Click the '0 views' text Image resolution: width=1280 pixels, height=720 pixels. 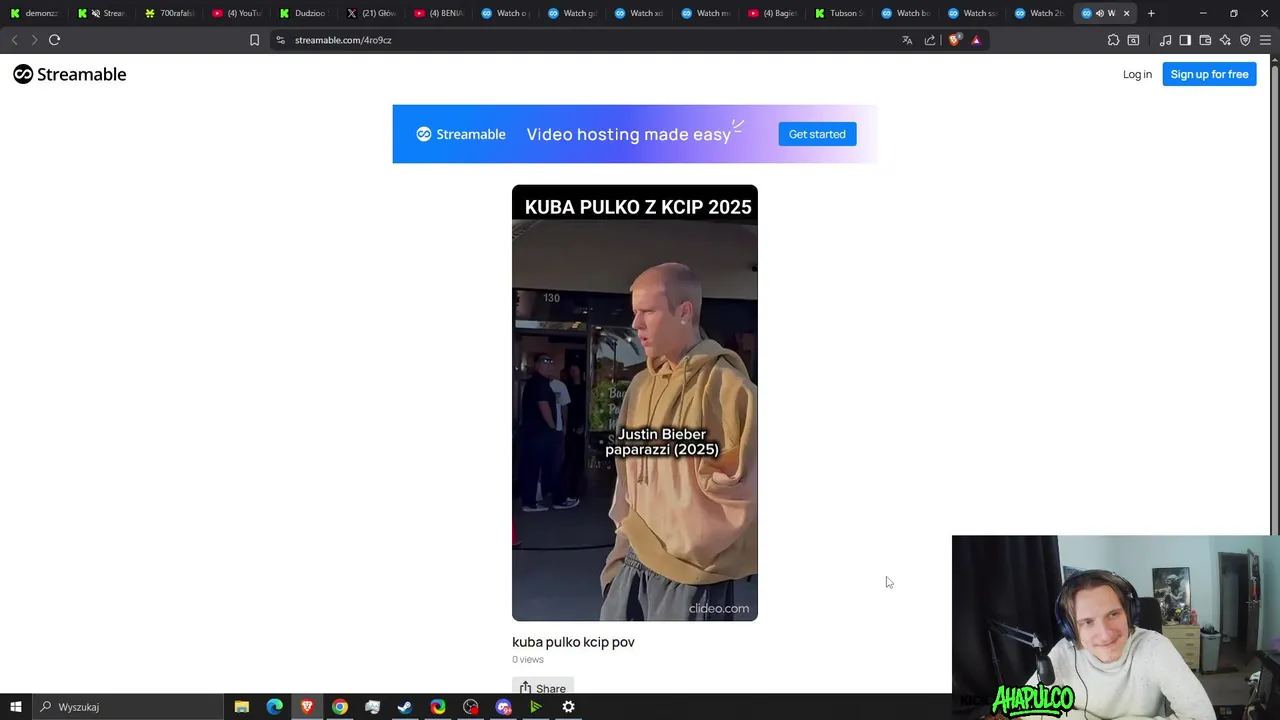point(528,660)
